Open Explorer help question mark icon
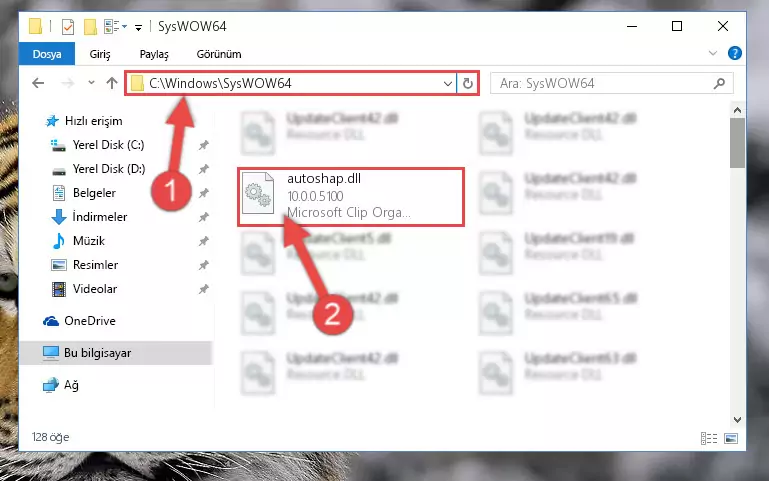The width and height of the screenshot is (769, 481). 735,53
